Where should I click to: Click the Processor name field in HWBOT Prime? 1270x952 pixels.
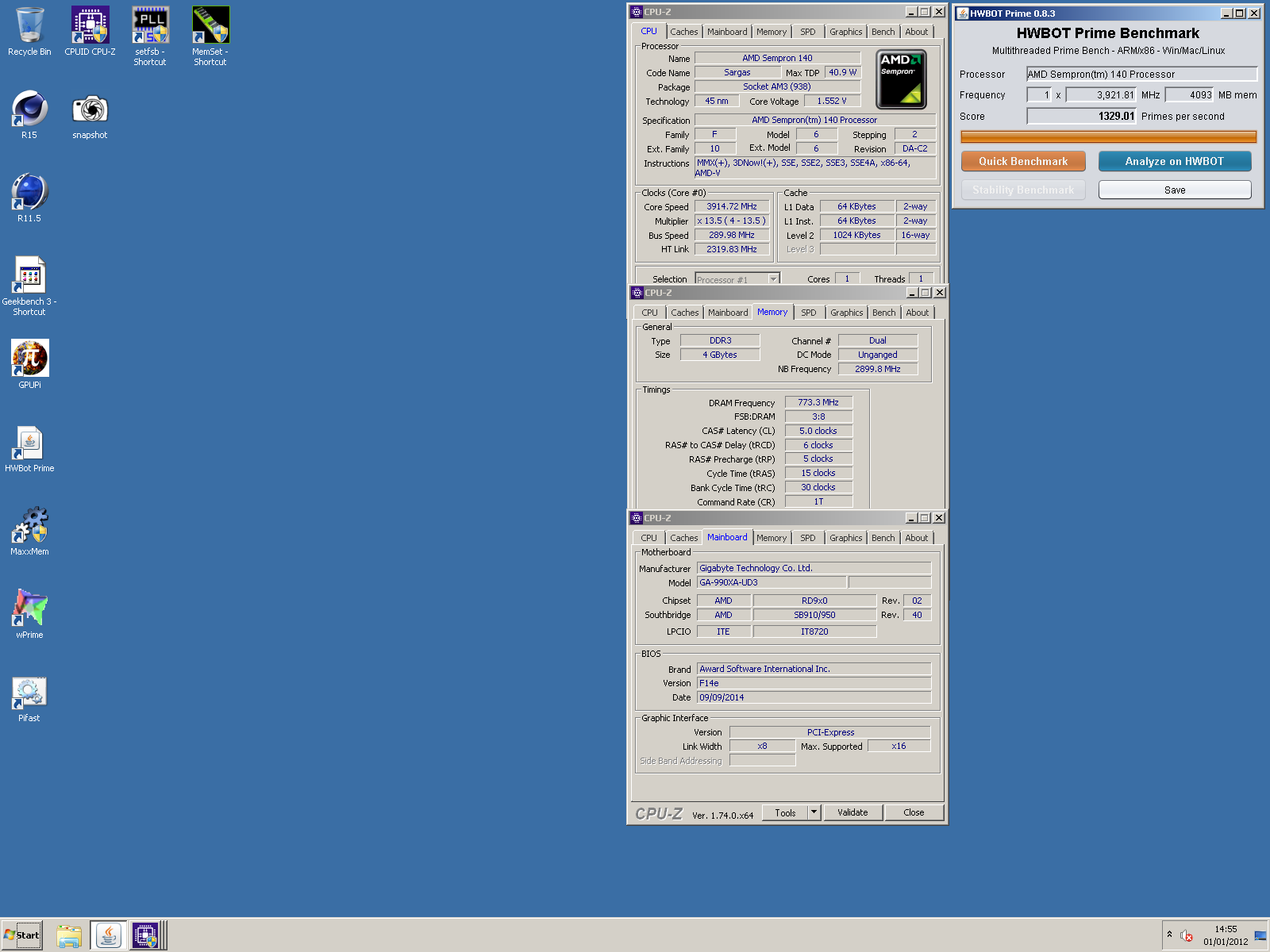click(1142, 74)
